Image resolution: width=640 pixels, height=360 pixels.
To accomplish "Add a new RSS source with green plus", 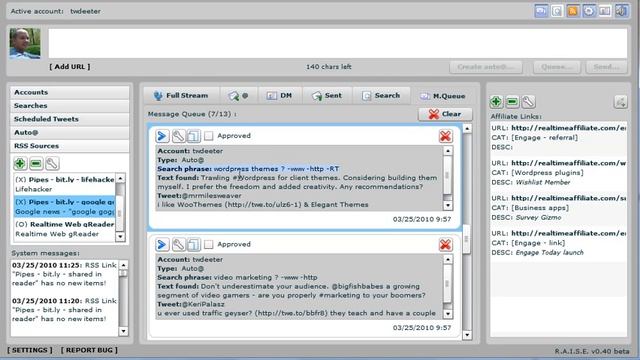I will 20,164.
